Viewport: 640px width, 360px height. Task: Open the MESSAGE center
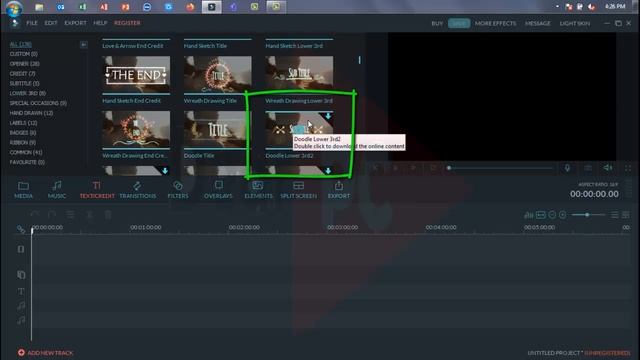pyautogui.click(x=538, y=24)
